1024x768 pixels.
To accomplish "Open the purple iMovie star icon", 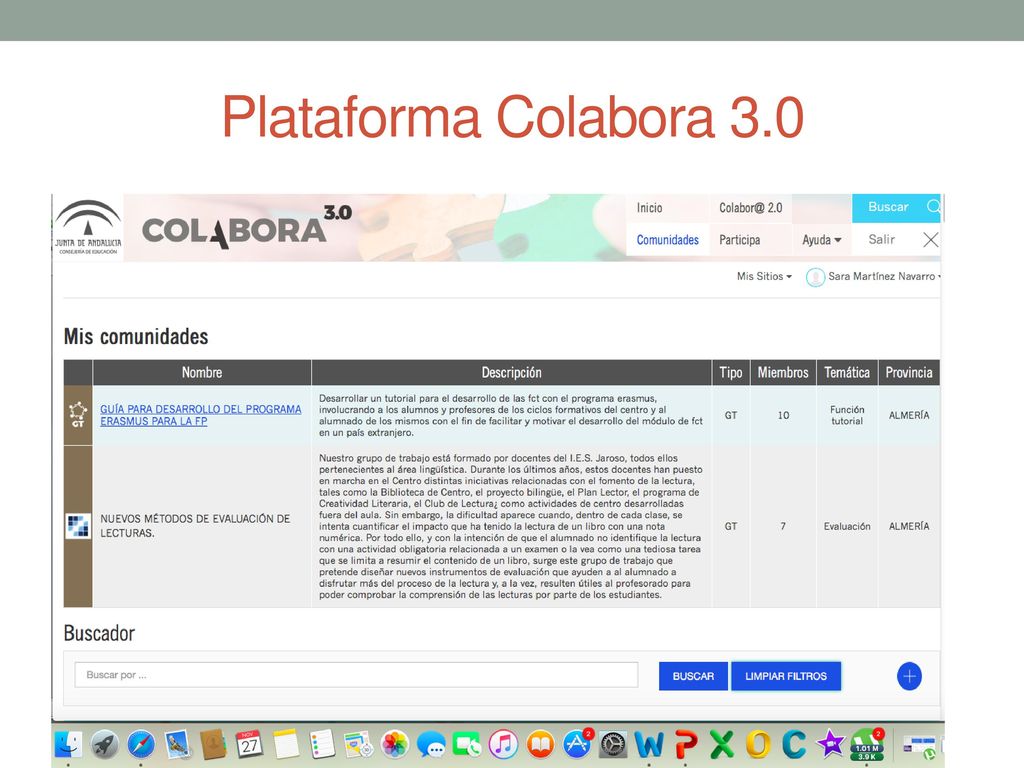I will coord(830,744).
